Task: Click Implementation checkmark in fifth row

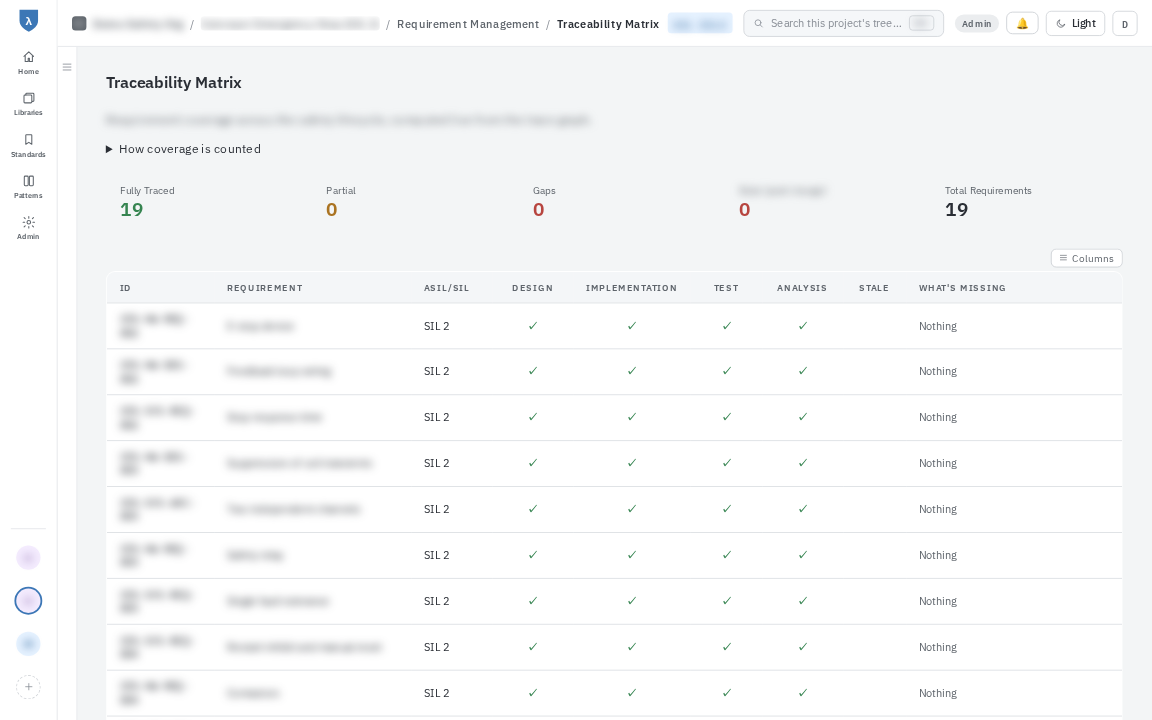Action: click(631, 508)
